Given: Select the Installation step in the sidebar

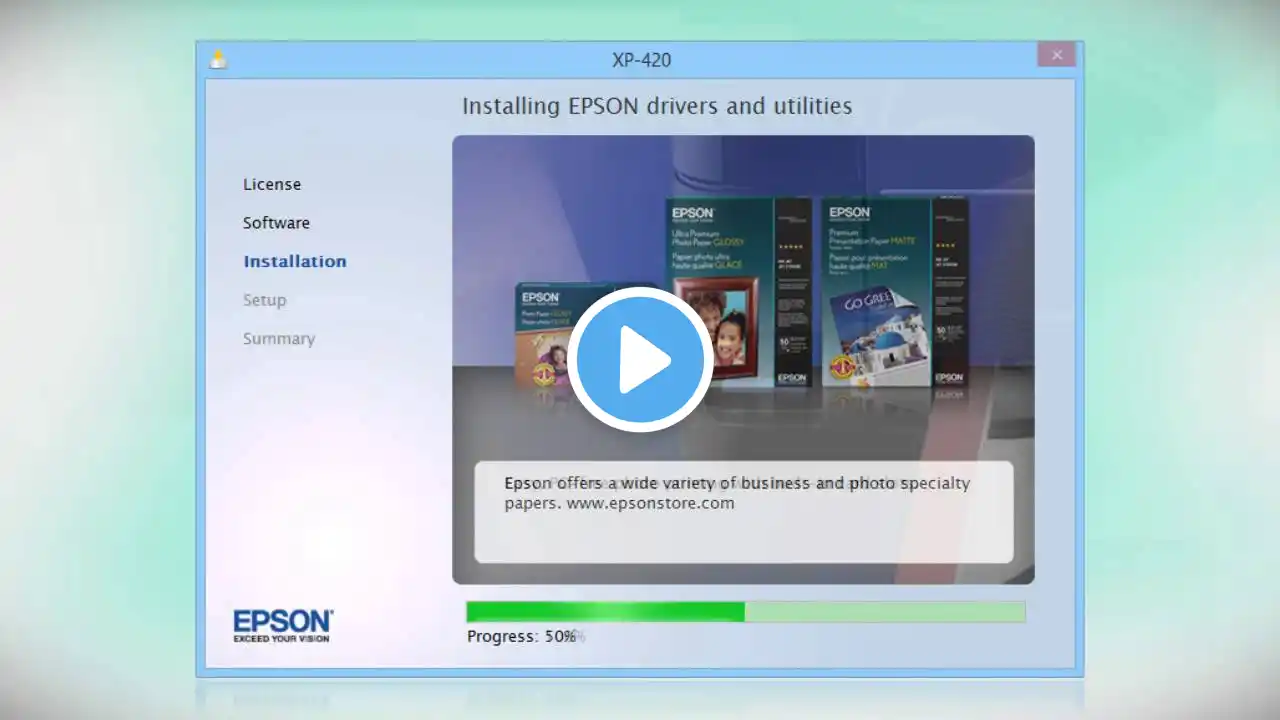Looking at the screenshot, I should [x=295, y=261].
